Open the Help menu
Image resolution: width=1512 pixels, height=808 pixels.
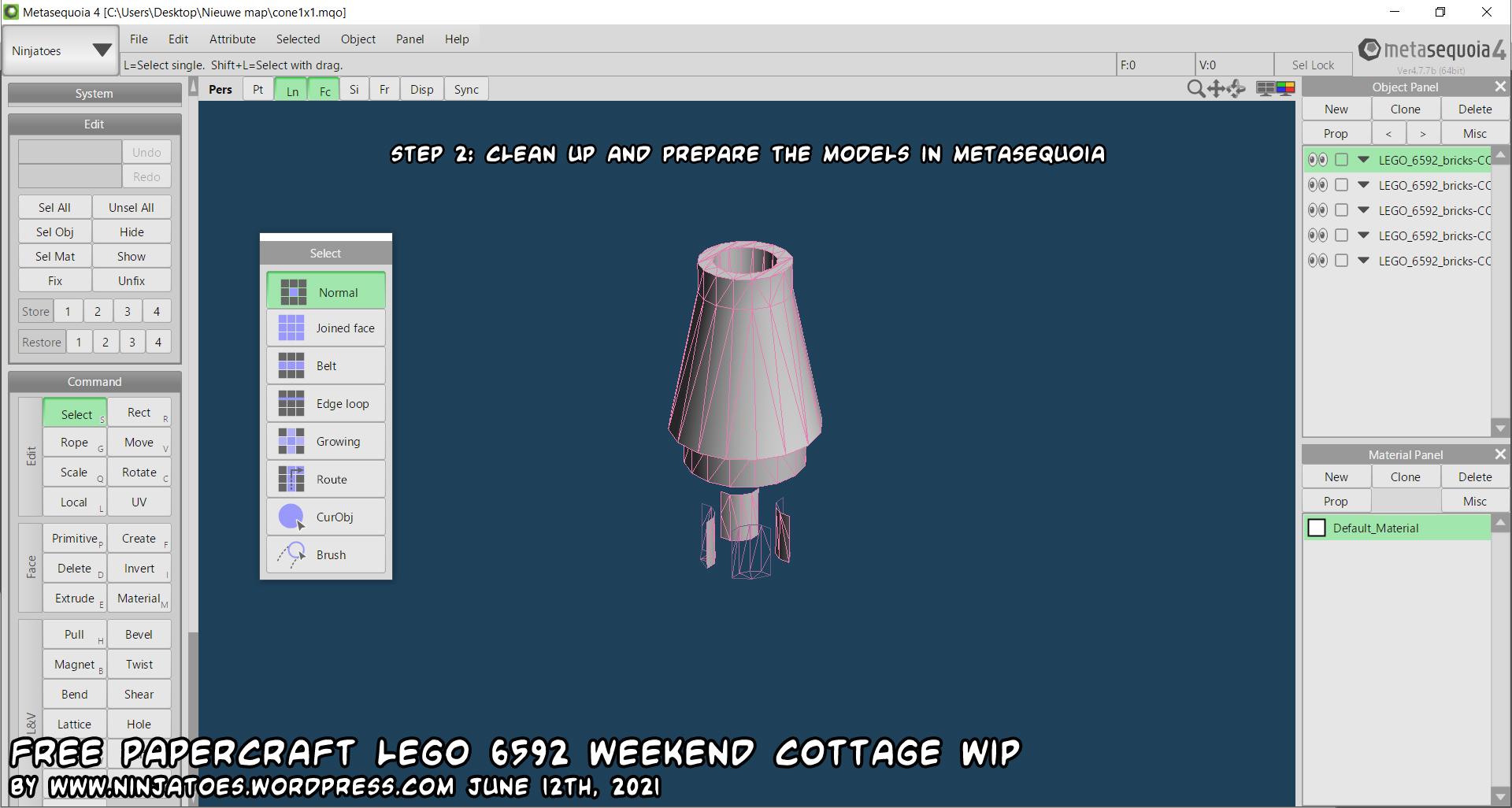tap(457, 39)
